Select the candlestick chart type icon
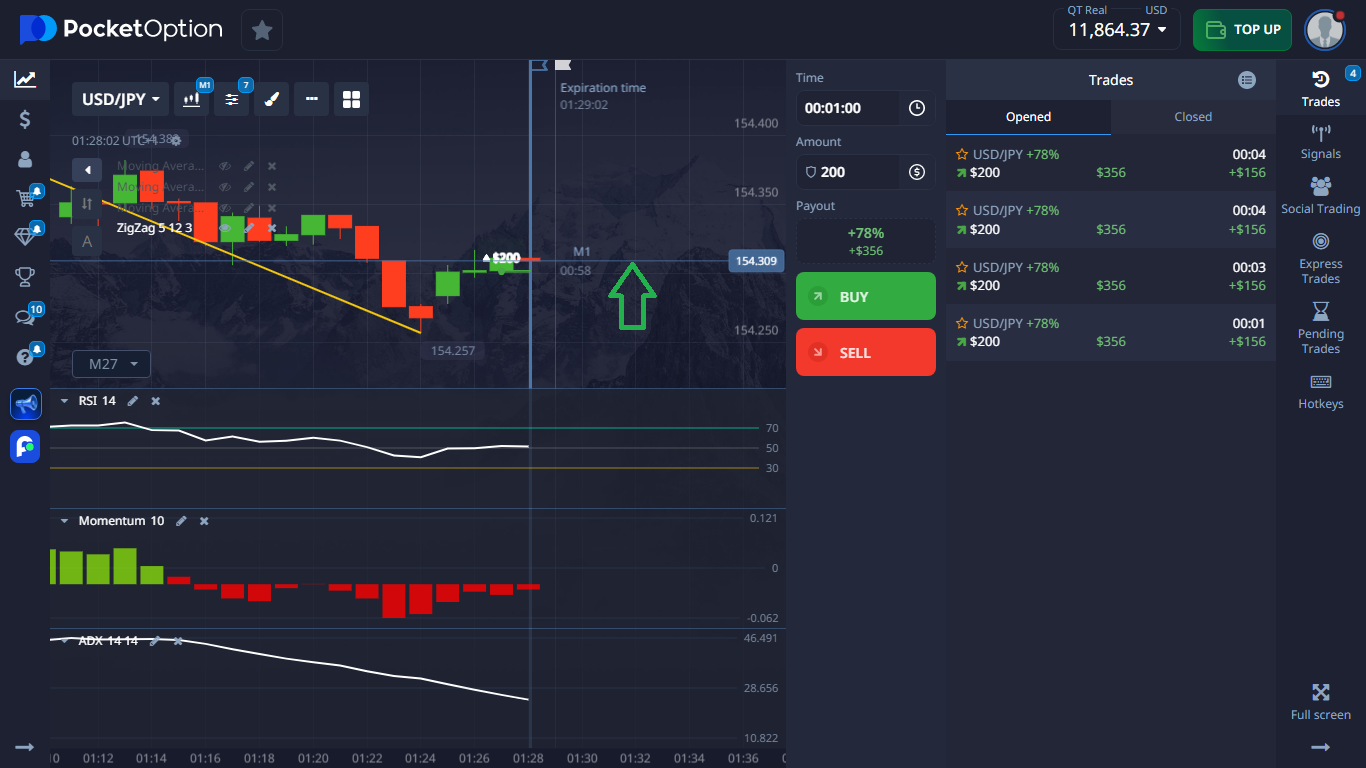Viewport: 1366px width, 768px height. (x=192, y=99)
